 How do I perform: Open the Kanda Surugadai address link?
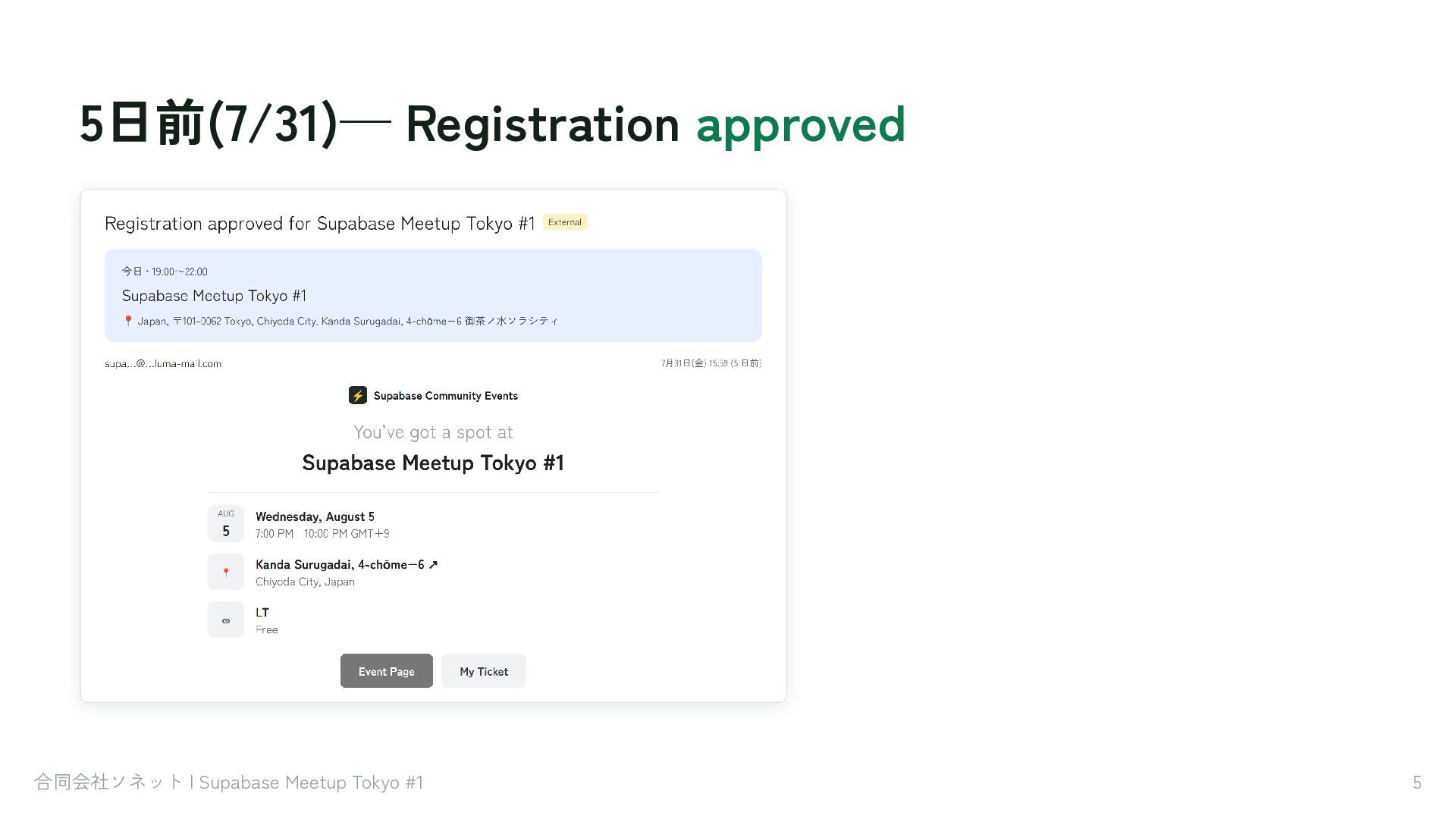(347, 565)
